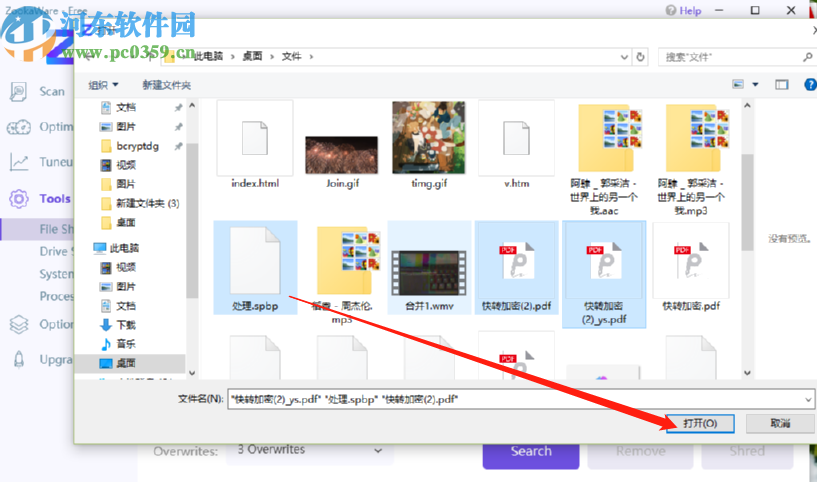Click navigation pane scroll up arrow

click(192, 106)
